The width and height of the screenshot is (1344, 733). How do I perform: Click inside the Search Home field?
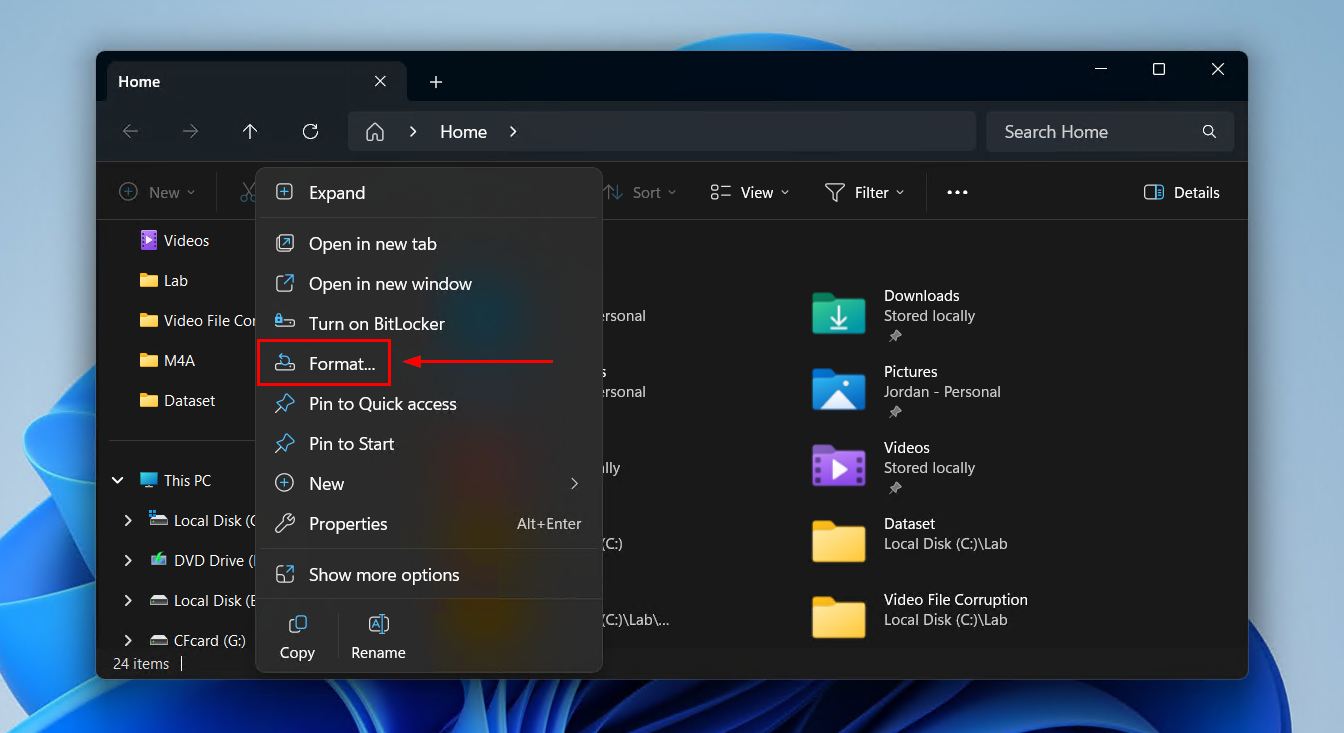[1090, 132]
